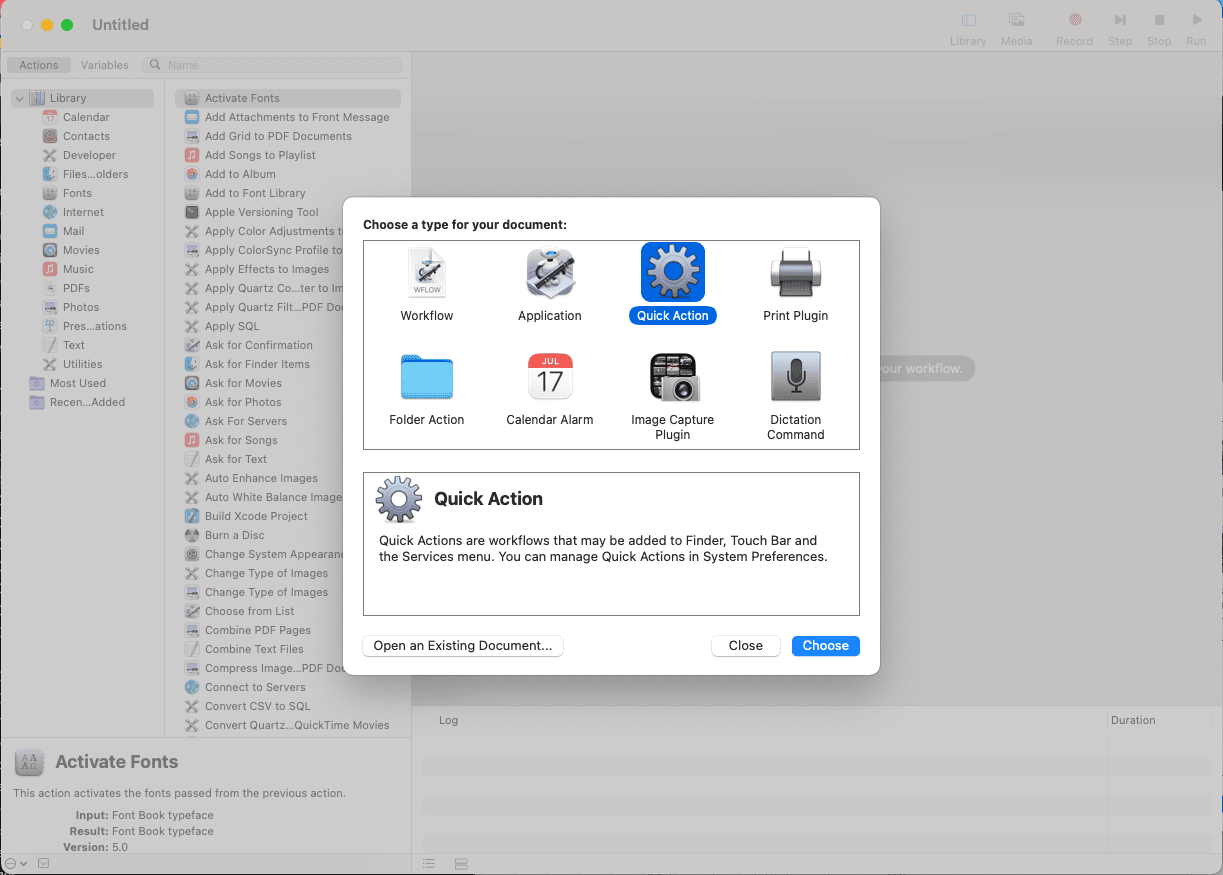
Task: Switch to the Actions tab
Action: [x=39, y=65]
